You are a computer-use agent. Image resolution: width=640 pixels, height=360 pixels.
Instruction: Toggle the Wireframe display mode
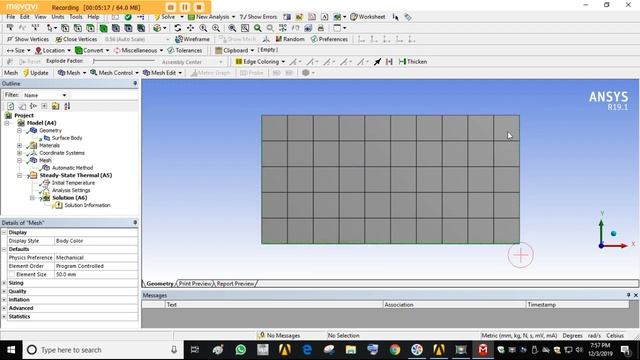tap(192, 39)
